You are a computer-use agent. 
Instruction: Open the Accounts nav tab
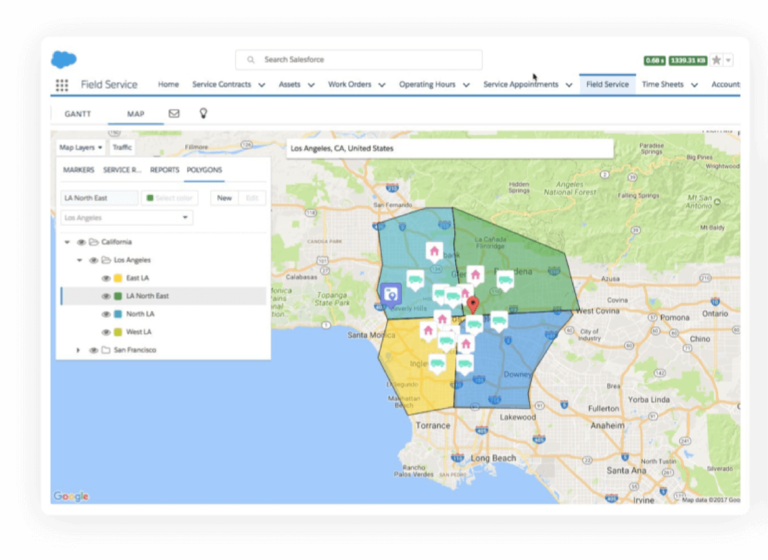(725, 84)
